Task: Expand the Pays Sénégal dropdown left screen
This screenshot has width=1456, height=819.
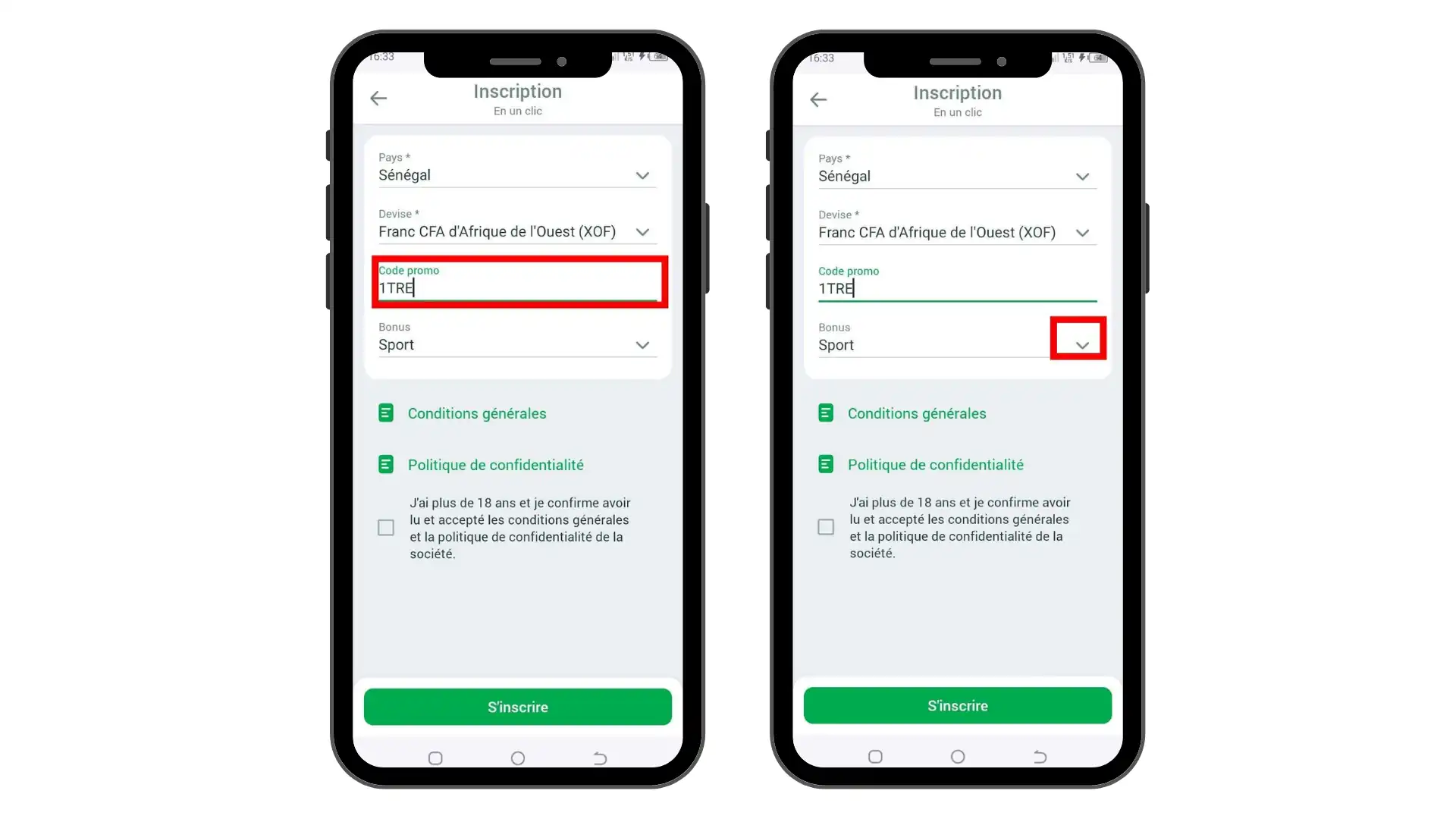Action: pos(642,175)
